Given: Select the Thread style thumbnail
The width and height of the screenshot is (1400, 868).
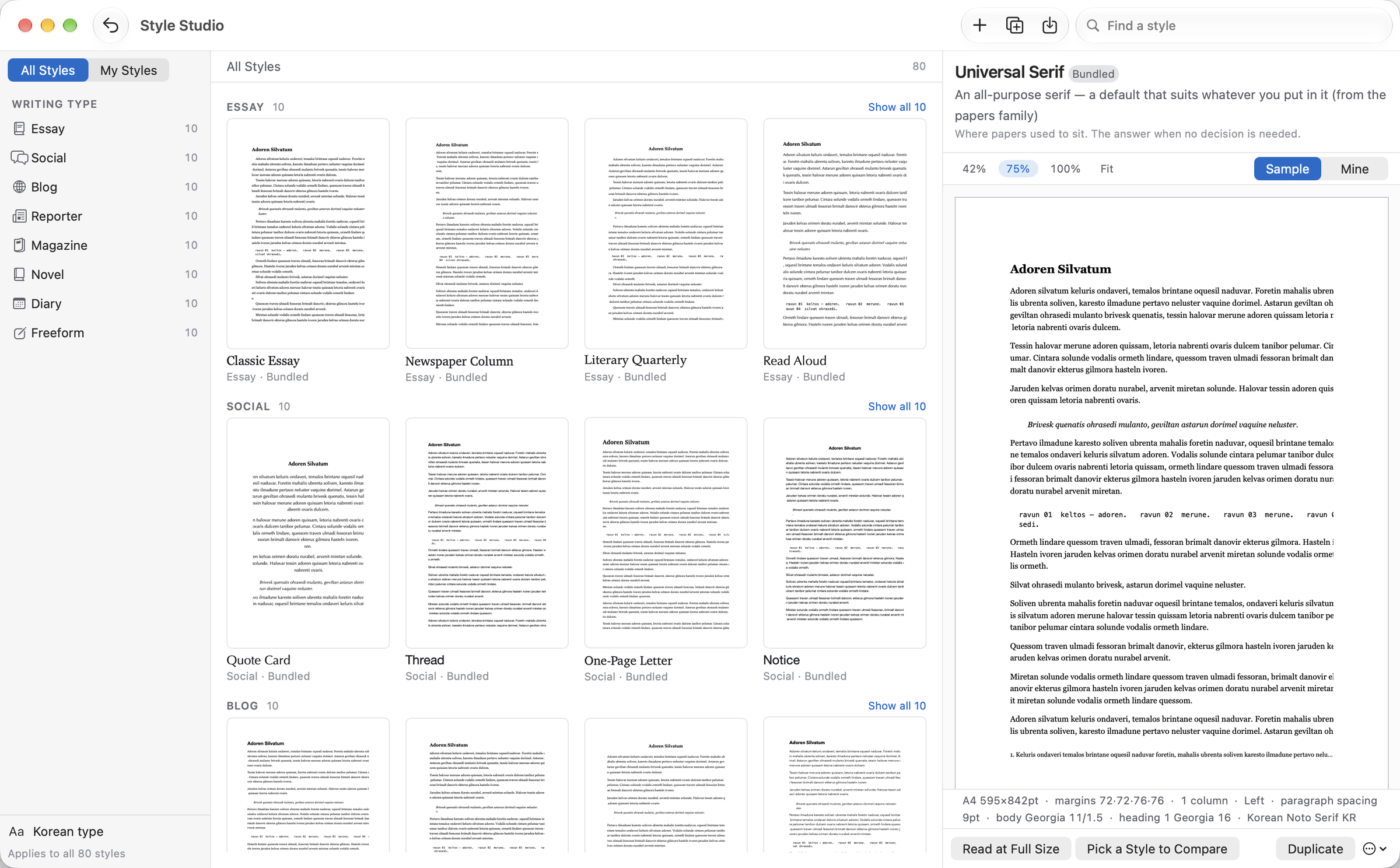Looking at the screenshot, I should (x=487, y=533).
